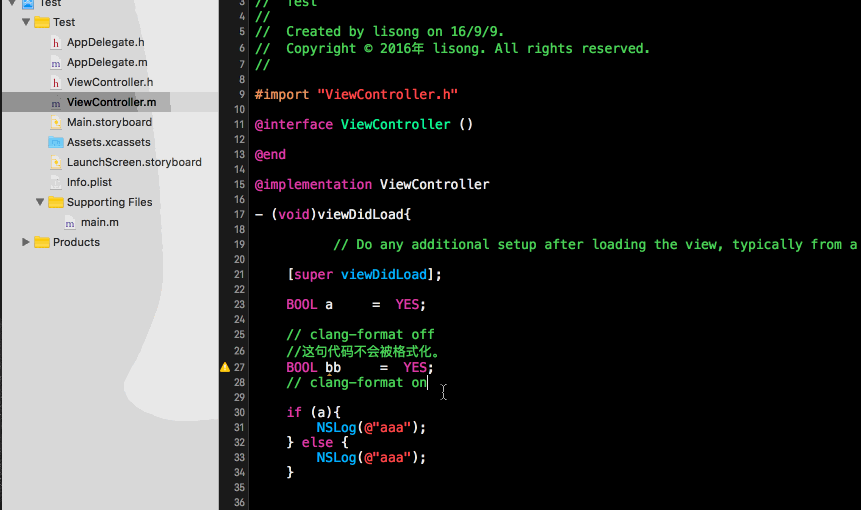Click the main.m source file icon

click(70, 222)
